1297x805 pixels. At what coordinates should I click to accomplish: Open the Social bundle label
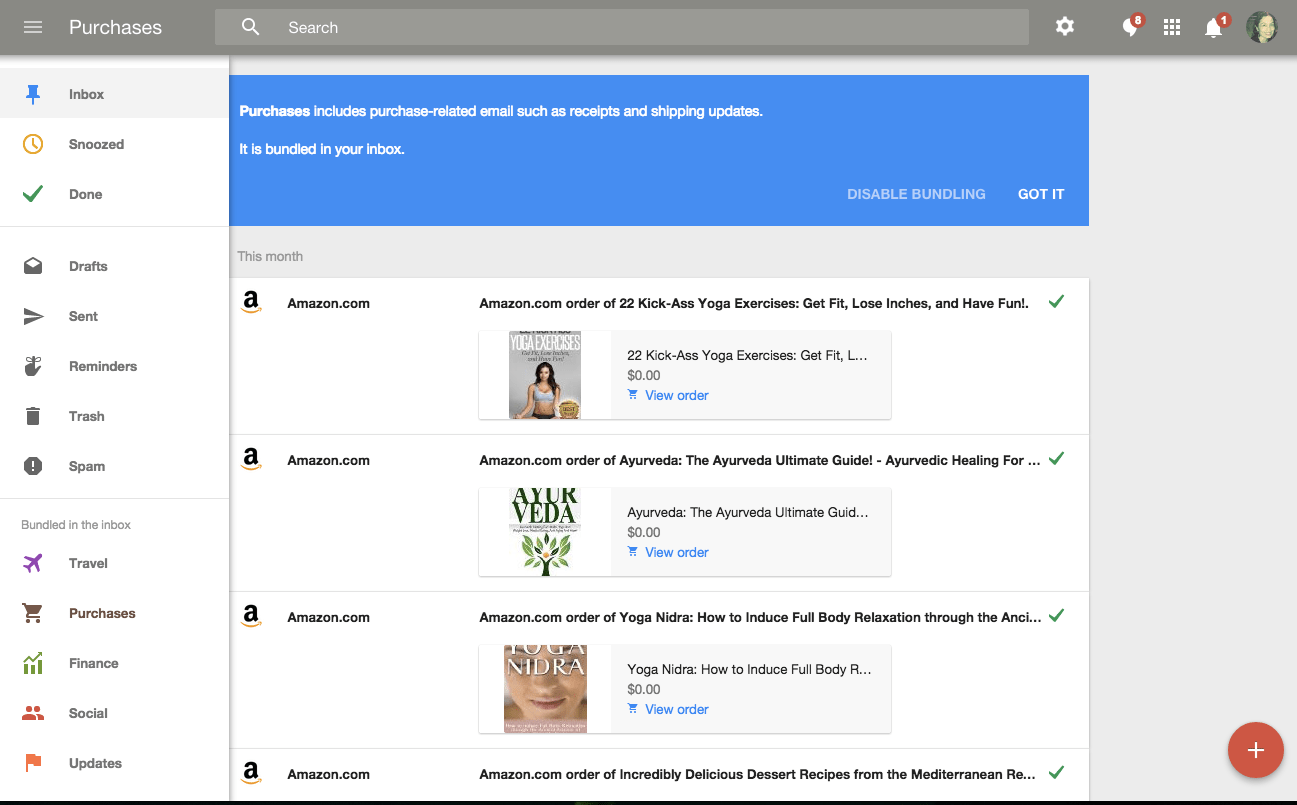click(88, 713)
